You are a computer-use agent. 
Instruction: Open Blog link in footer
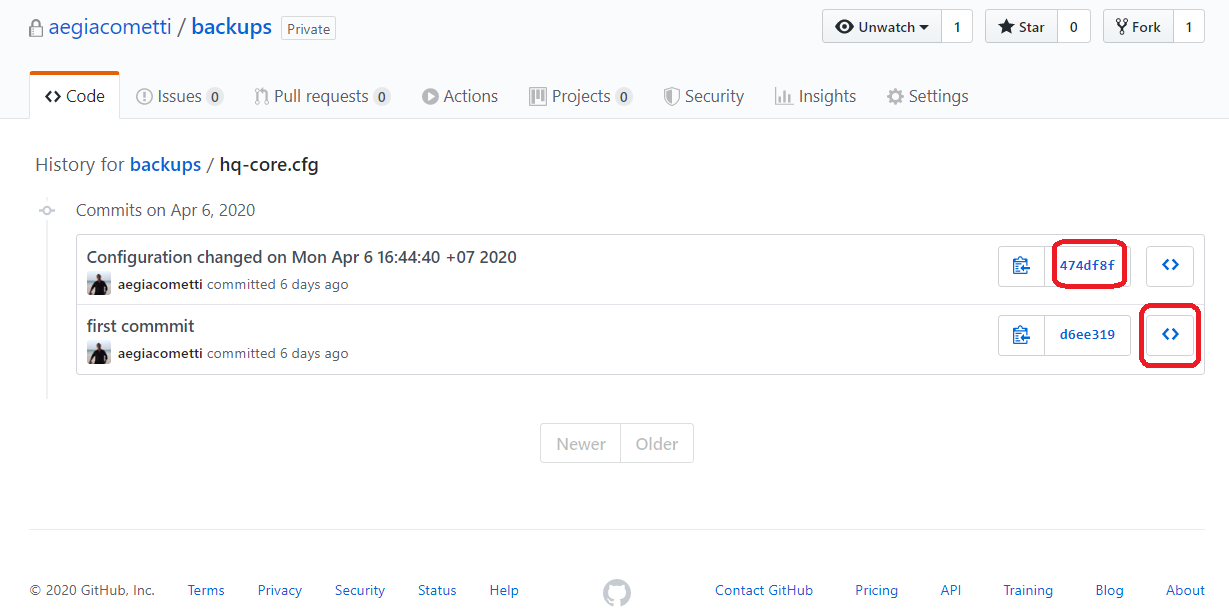(1109, 590)
